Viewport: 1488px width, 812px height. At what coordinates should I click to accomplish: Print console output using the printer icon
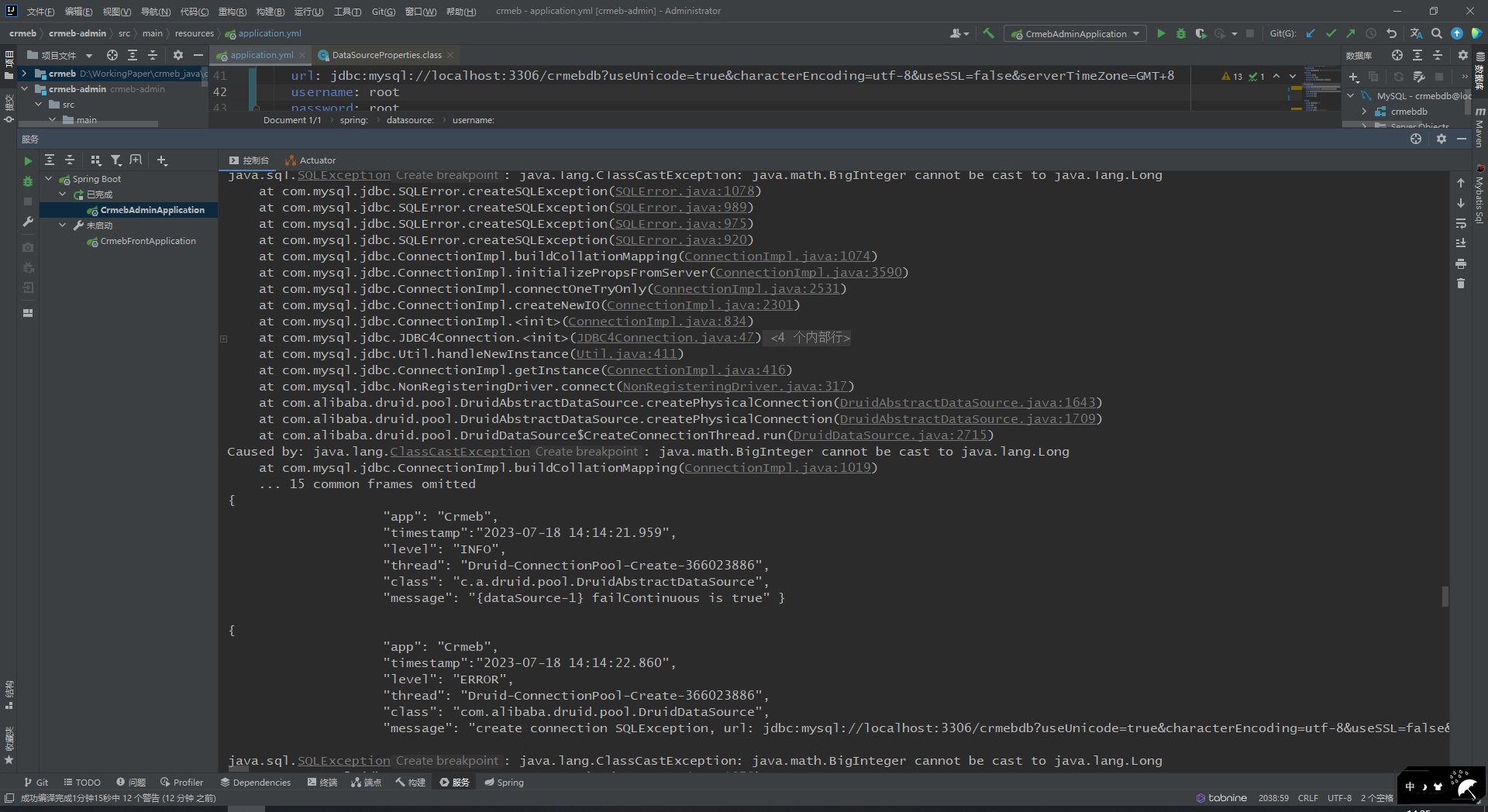click(x=1461, y=263)
